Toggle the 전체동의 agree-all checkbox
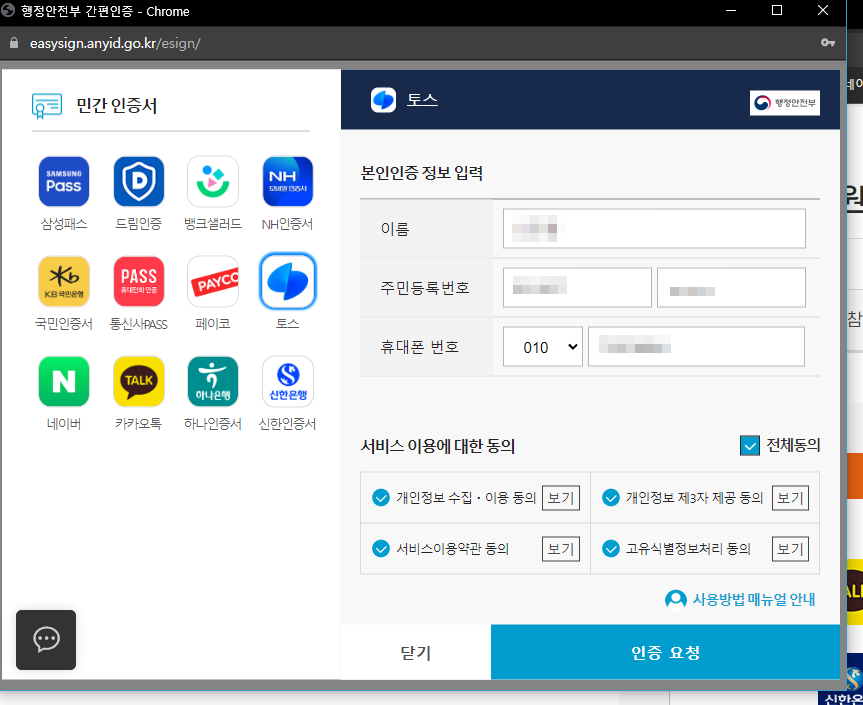The image size is (863, 705). tap(750, 446)
